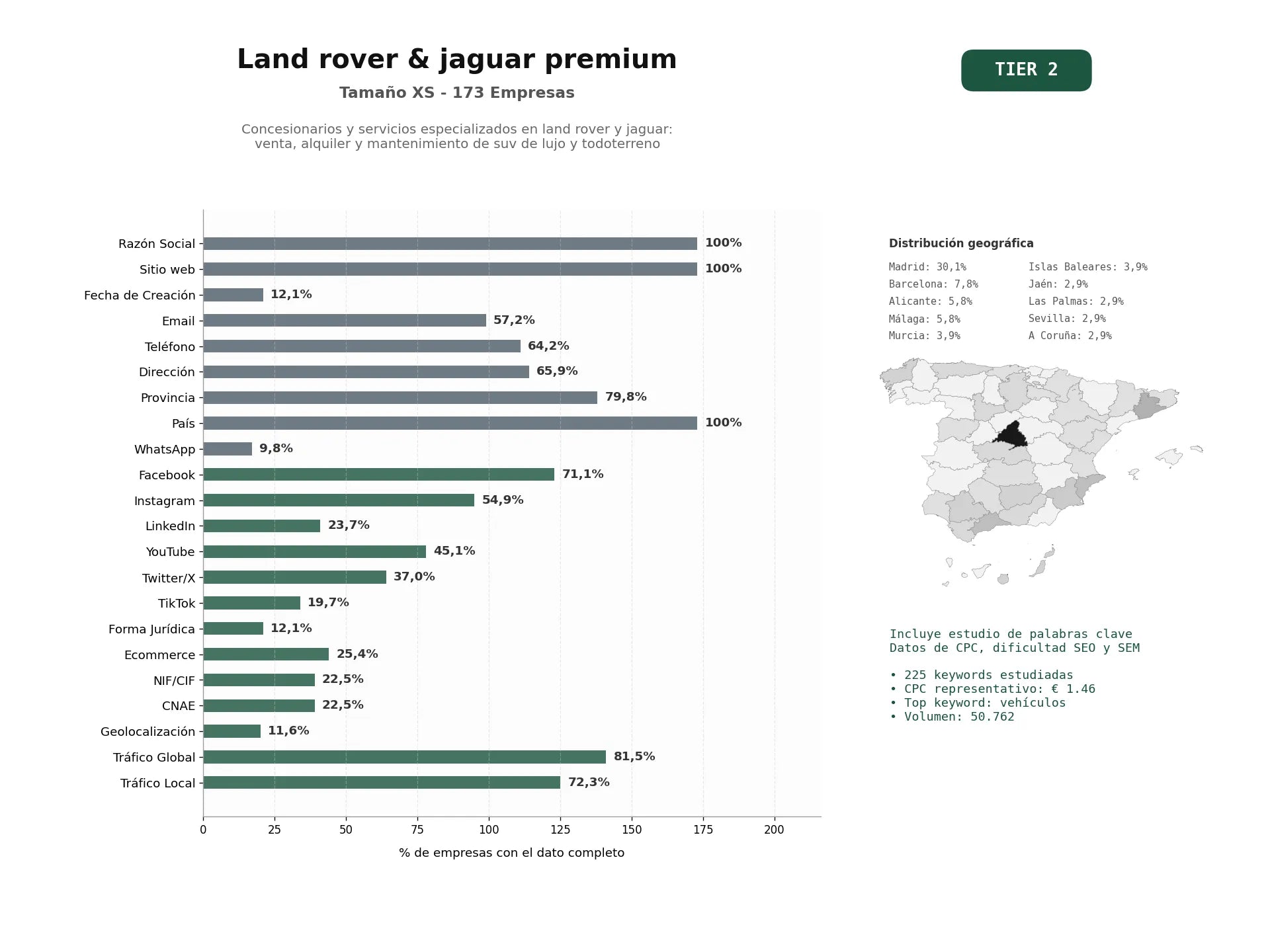Click the 'Top keyword: vehículos' bullet
Viewport: 1270px width, 952px height.
pyautogui.click(x=978, y=703)
